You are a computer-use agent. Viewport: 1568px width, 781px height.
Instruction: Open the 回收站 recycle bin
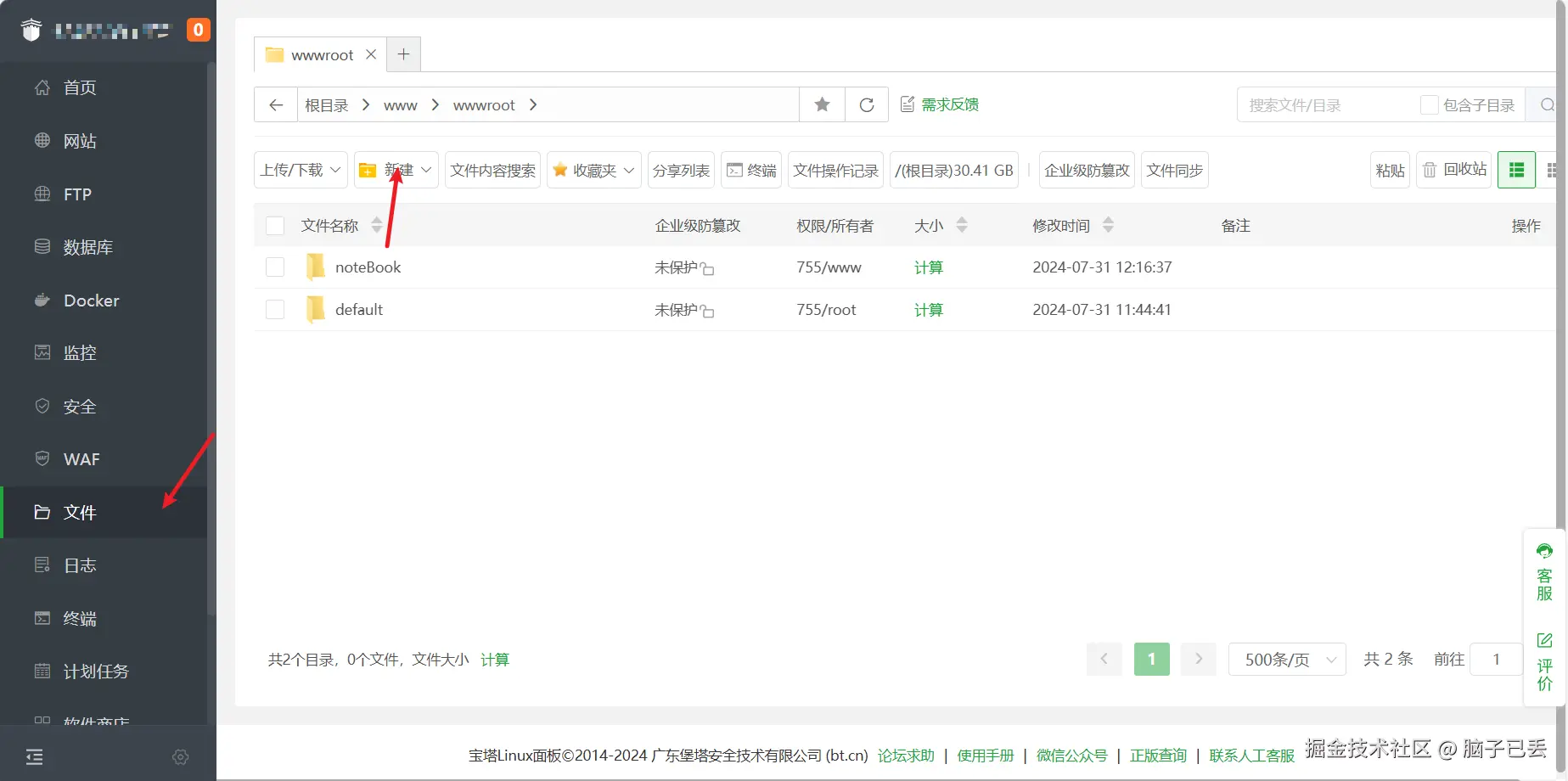click(x=1453, y=170)
